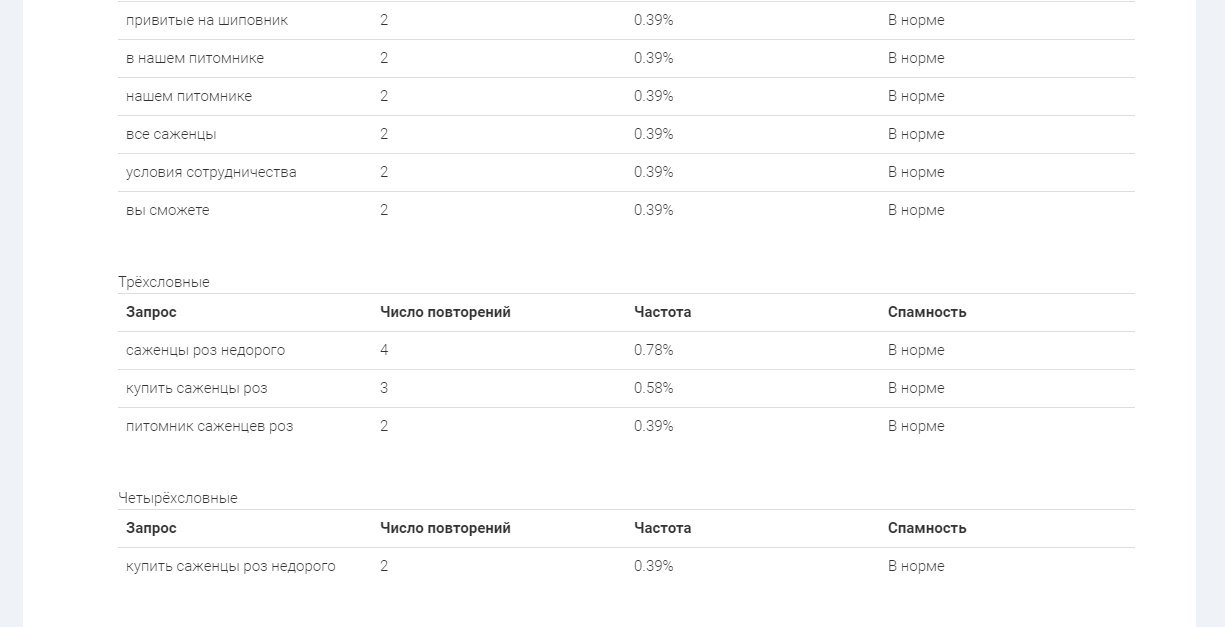Click 'В норме' status for 'нашем питомнике'
The height and width of the screenshot is (627, 1225).
click(x=916, y=96)
